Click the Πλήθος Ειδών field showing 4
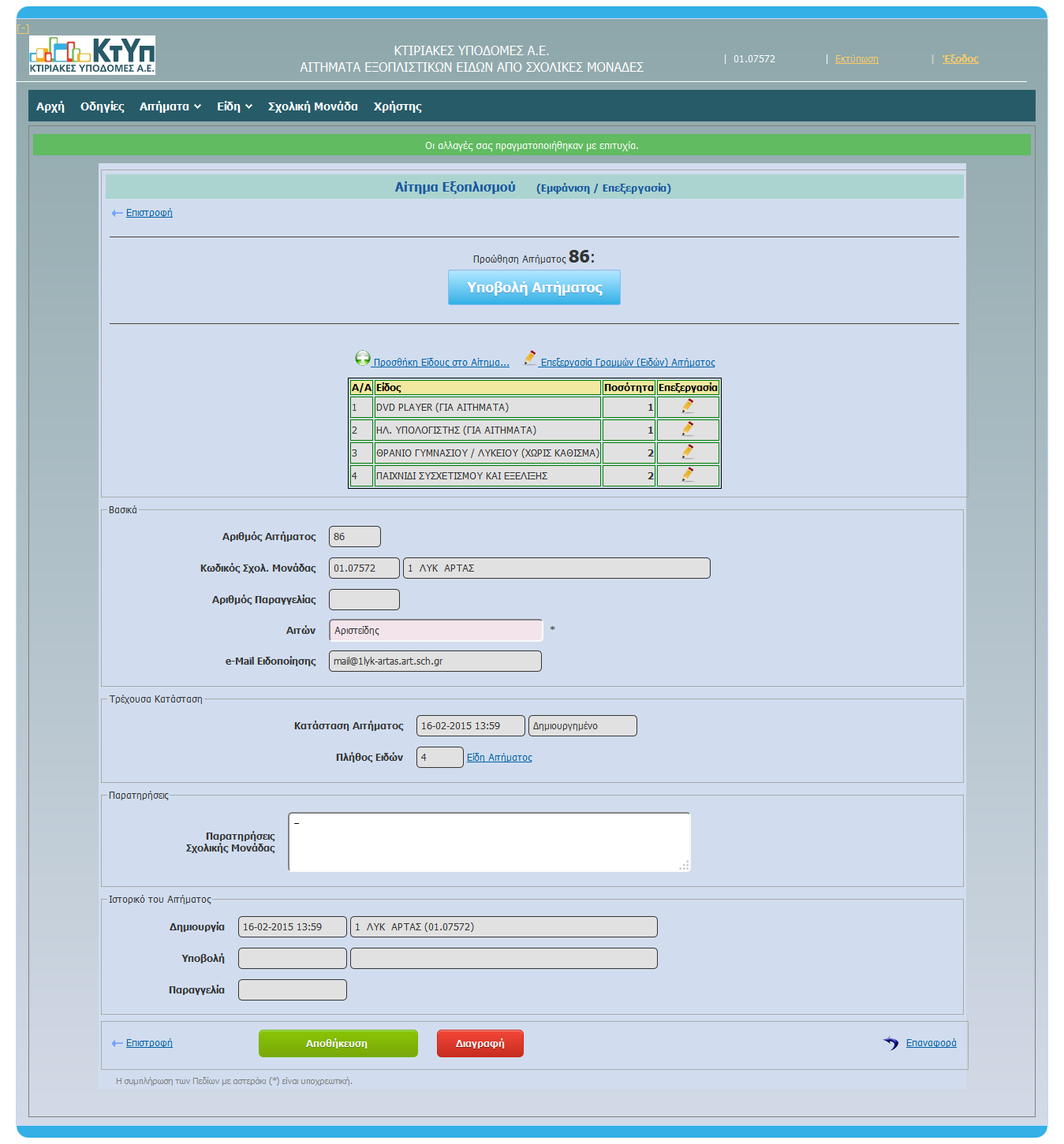This screenshot has height=1144, width=1064. tap(440, 757)
